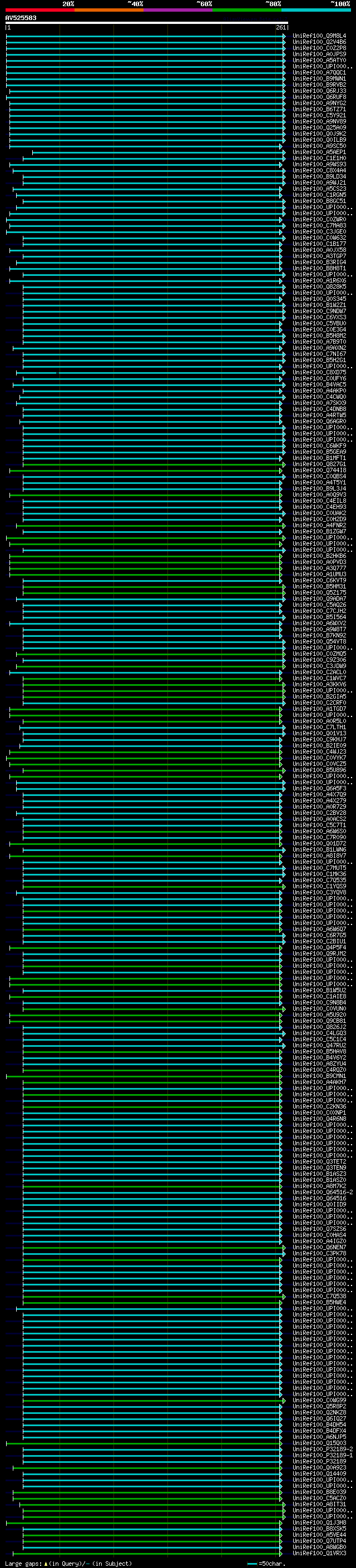Click the alignment bar for UniRef100_Q2V4B6
This screenshot has height=1568, width=356.
(x=146, y=42)
